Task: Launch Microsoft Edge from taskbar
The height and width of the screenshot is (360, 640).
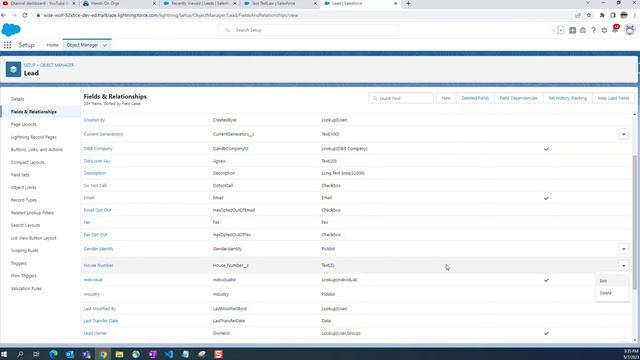Action: pos(53,354)
